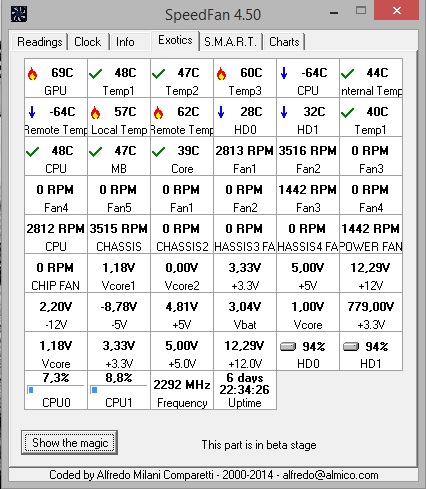Switch to the Readings tab

(40, 42)
